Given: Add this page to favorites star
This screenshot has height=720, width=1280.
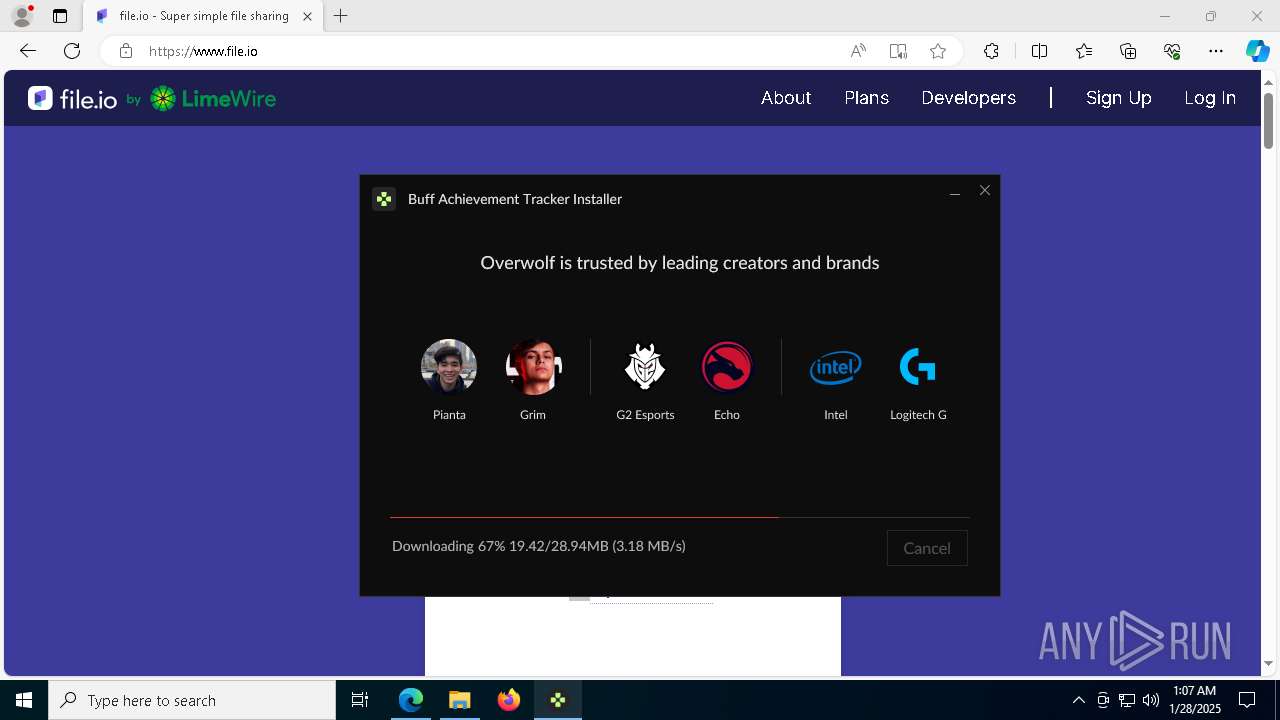Looking at the screenshot, I should (x=938, y=51).
